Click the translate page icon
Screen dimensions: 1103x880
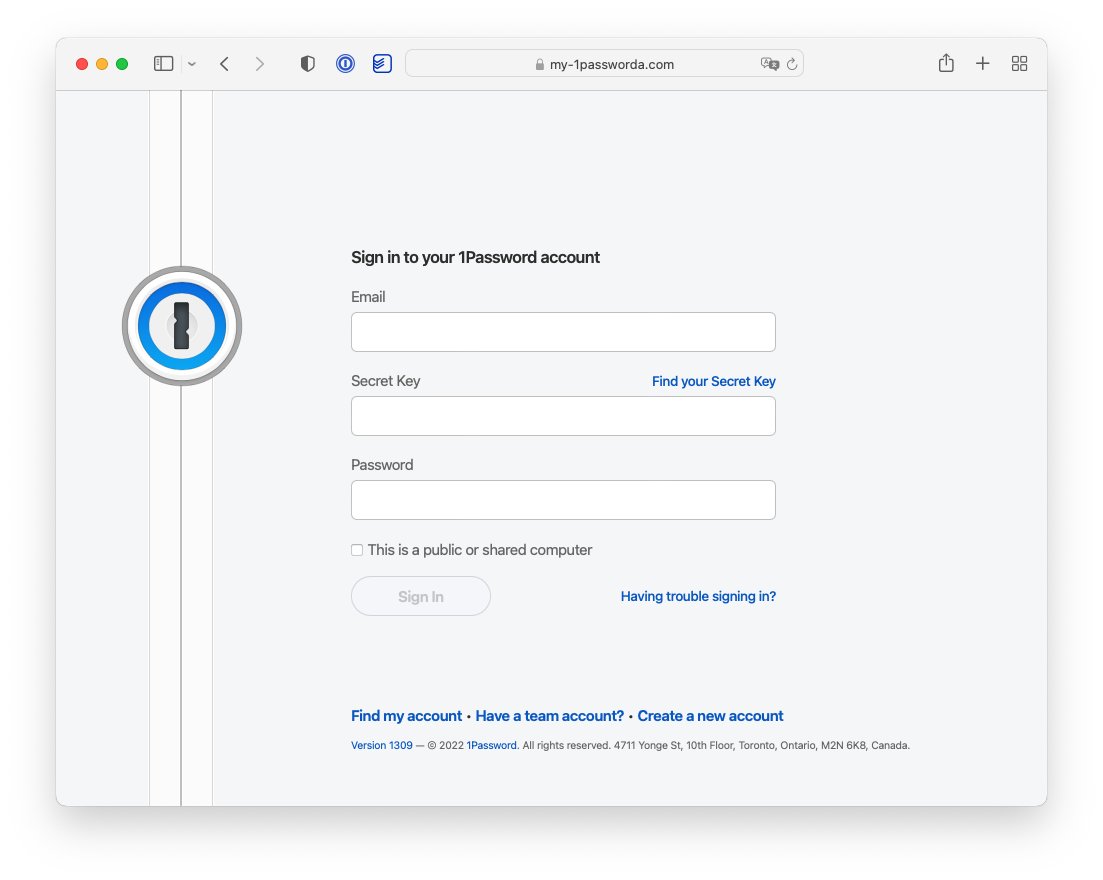[770, 64]
